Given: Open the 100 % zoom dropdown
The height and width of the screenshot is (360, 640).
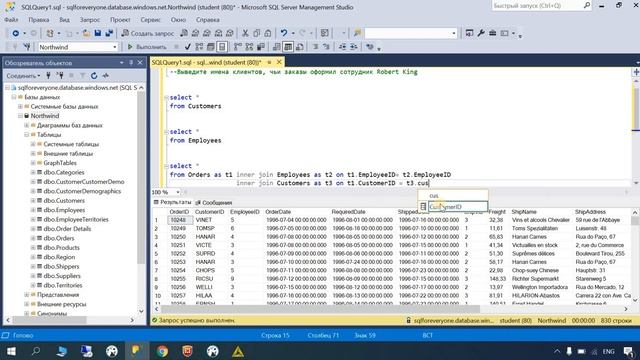Looking at the screenshot, I should (178, 192).
